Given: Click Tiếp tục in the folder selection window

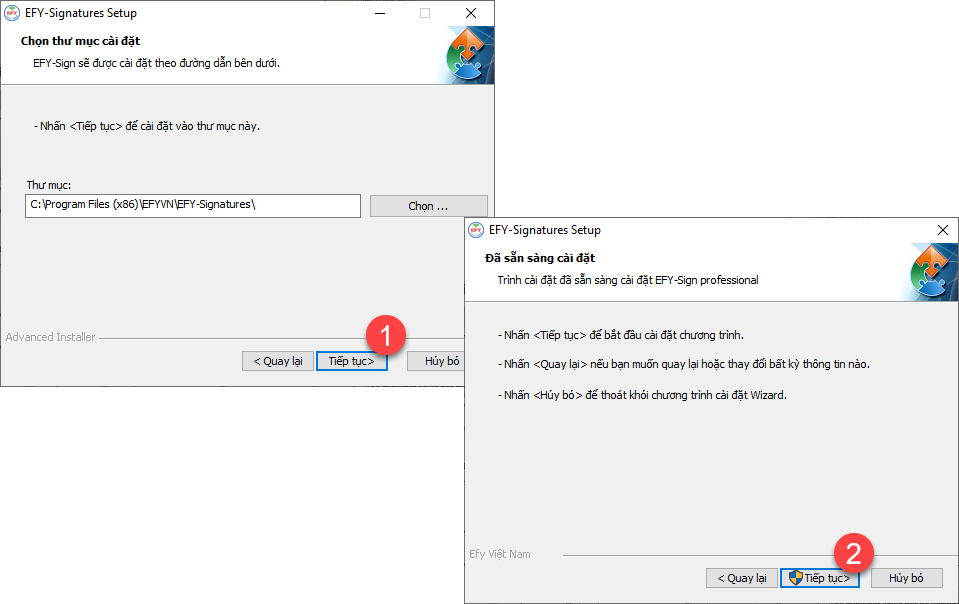Looking at the screenshot, I should (352, 361).
